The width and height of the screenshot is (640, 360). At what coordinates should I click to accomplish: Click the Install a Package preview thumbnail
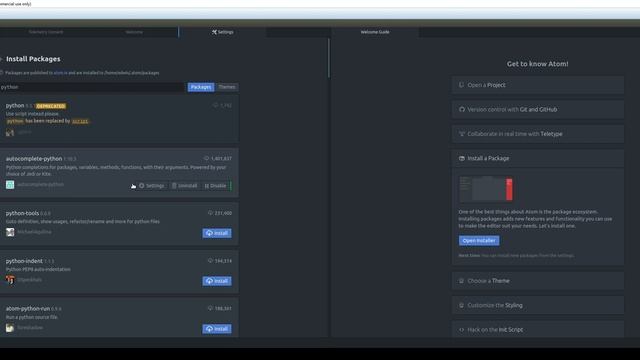[486, 189]
